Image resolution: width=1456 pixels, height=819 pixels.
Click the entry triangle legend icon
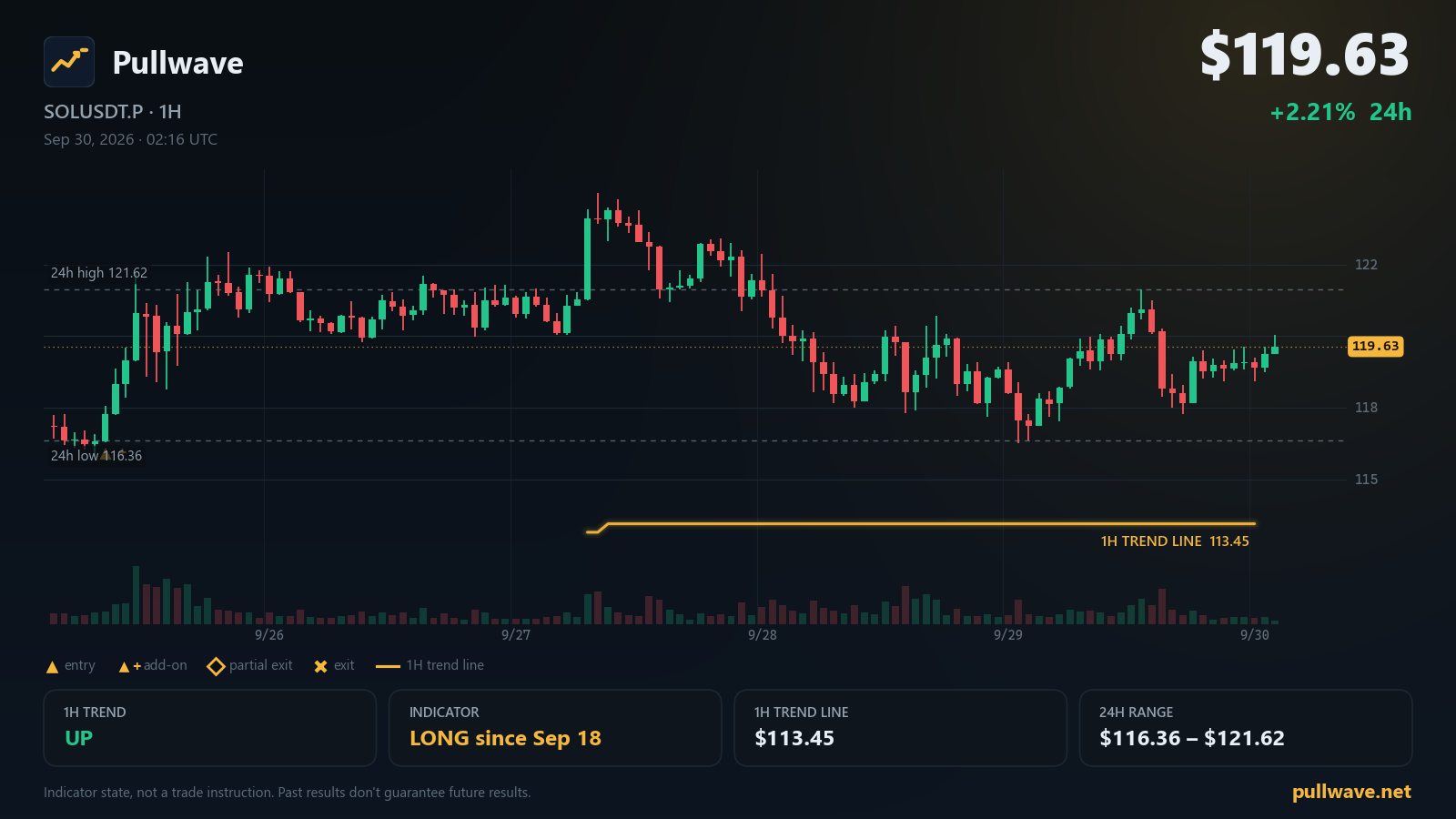pyautogui.click(x=52, y=667)
